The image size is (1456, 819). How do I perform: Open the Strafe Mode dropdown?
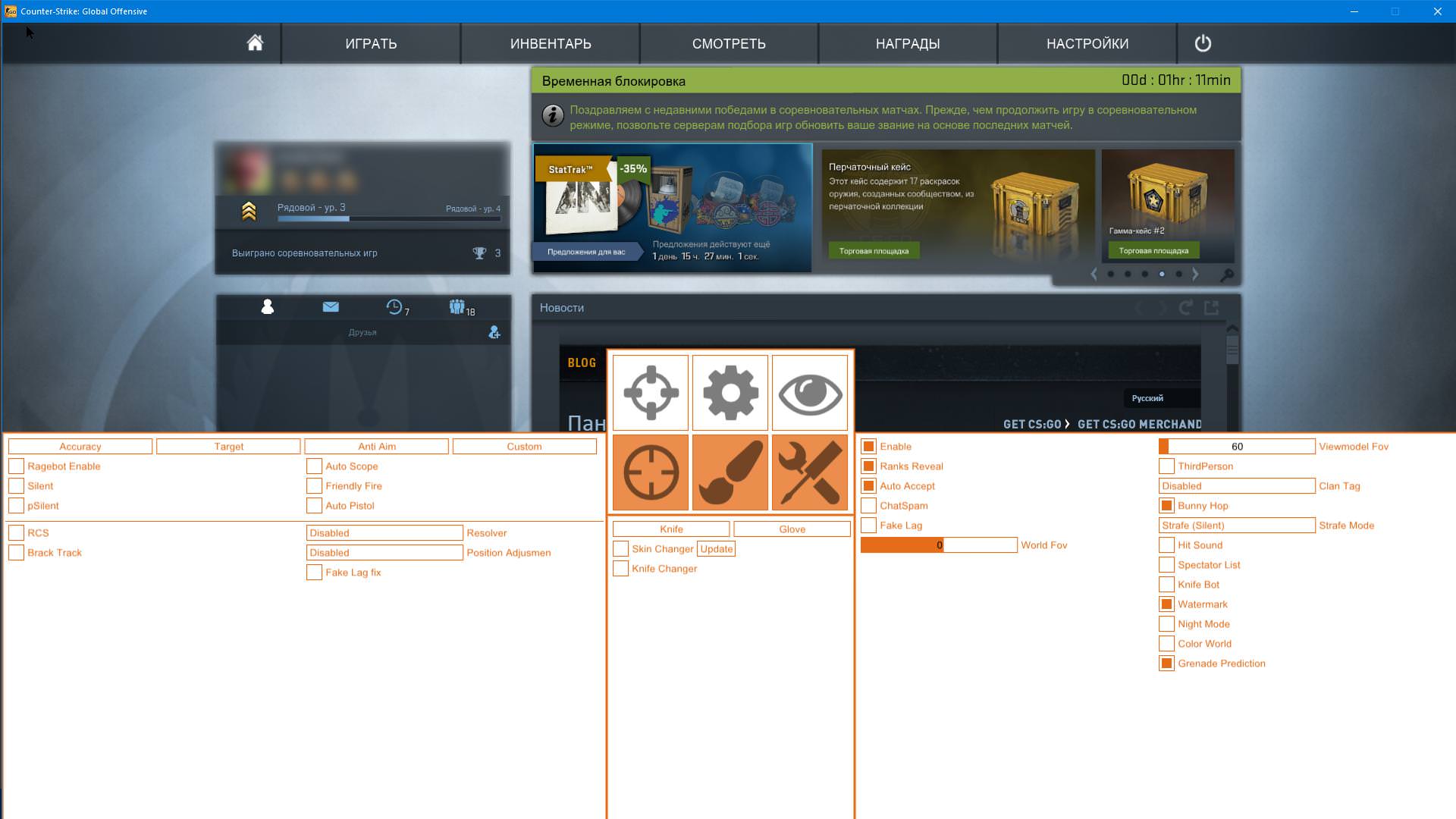[1237, 526]
